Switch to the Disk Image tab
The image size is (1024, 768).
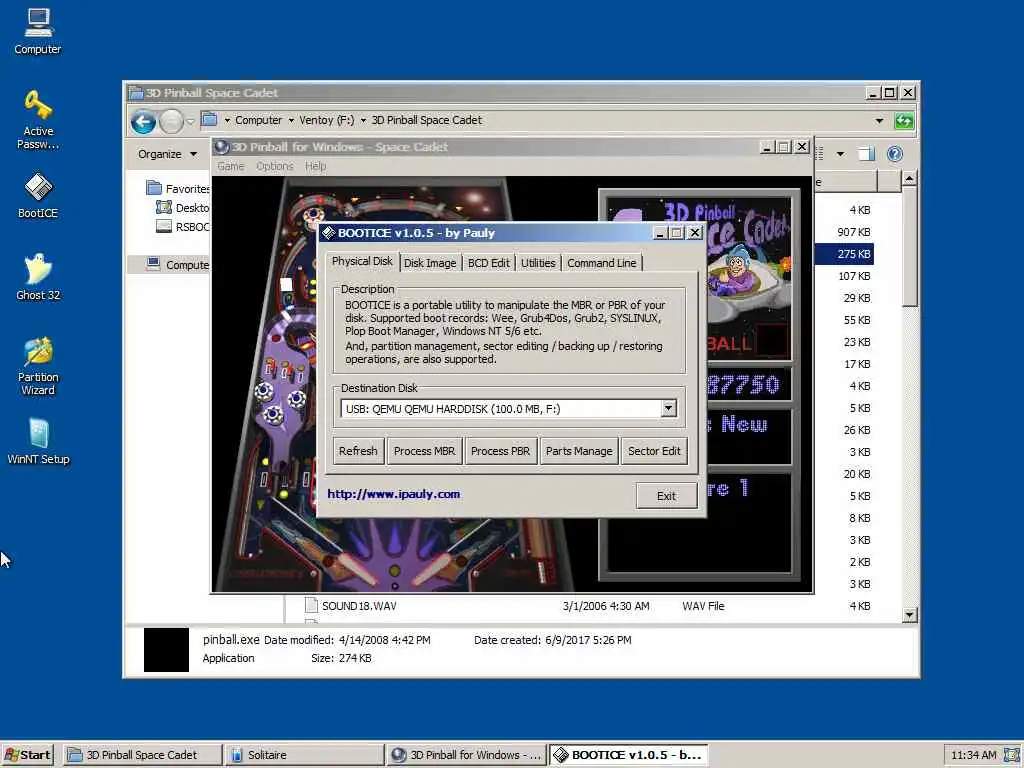[x=430, y=263]
